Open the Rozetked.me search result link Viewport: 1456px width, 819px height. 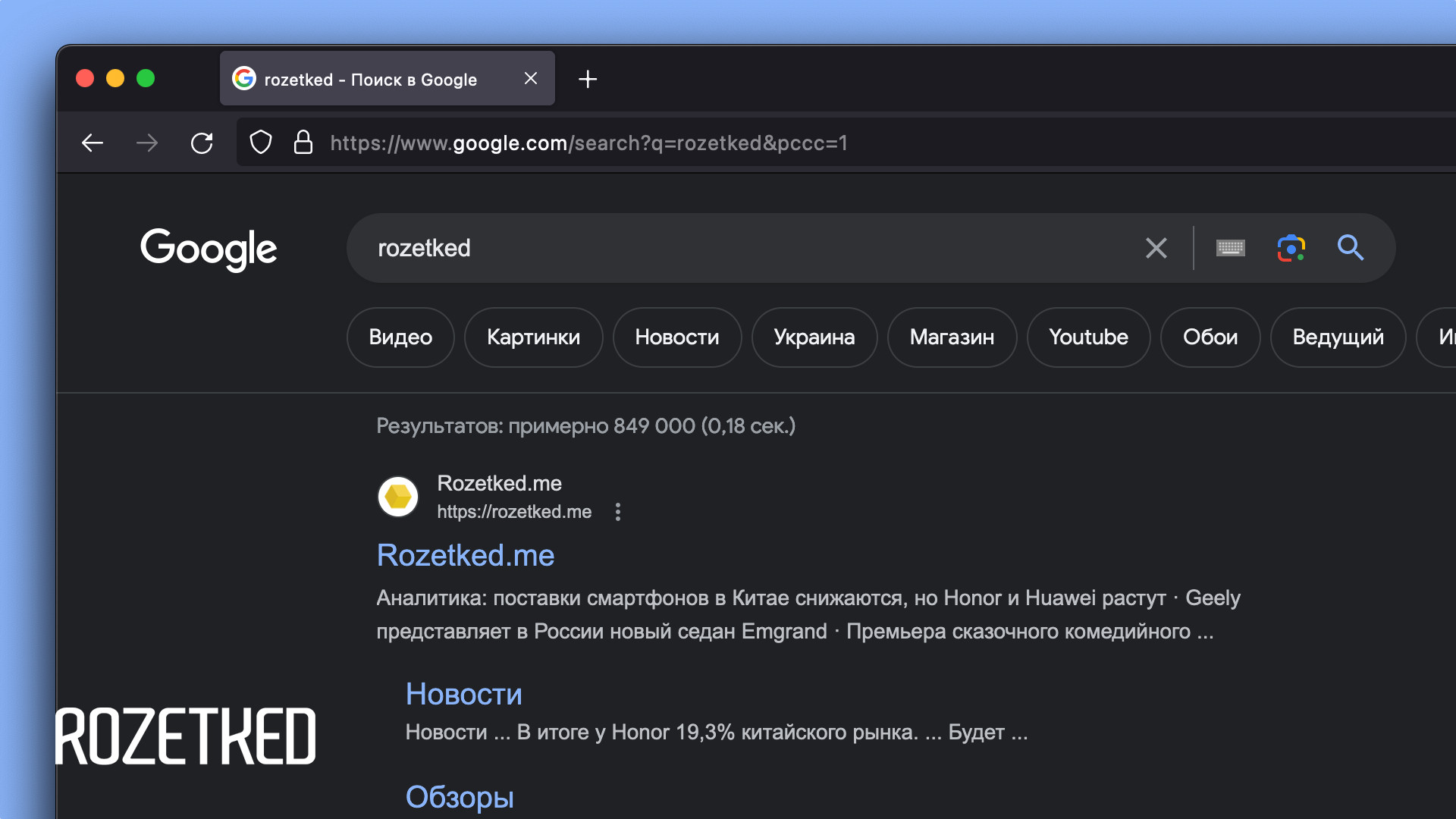point(465,555)
